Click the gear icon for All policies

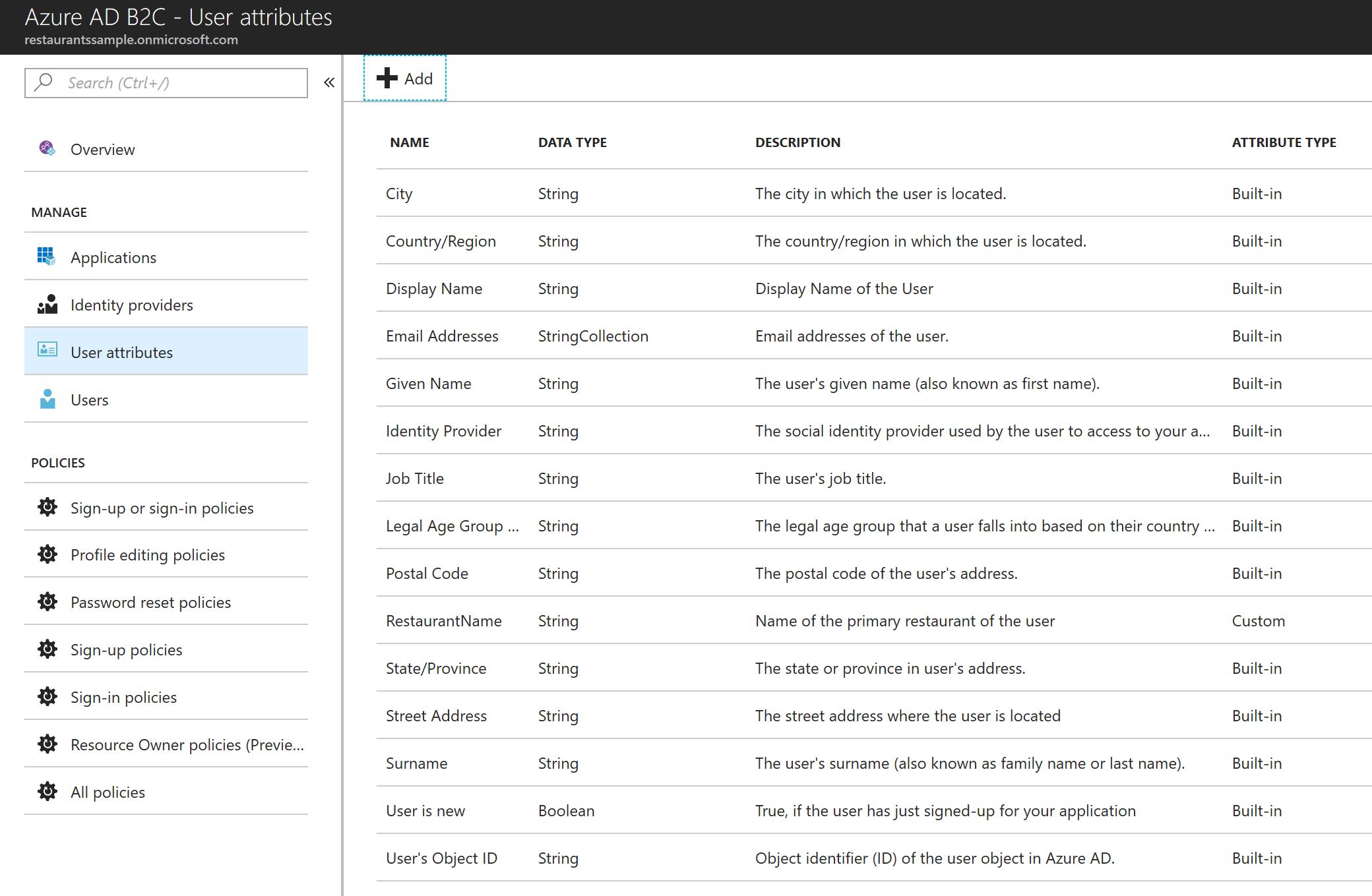point(47,791)
